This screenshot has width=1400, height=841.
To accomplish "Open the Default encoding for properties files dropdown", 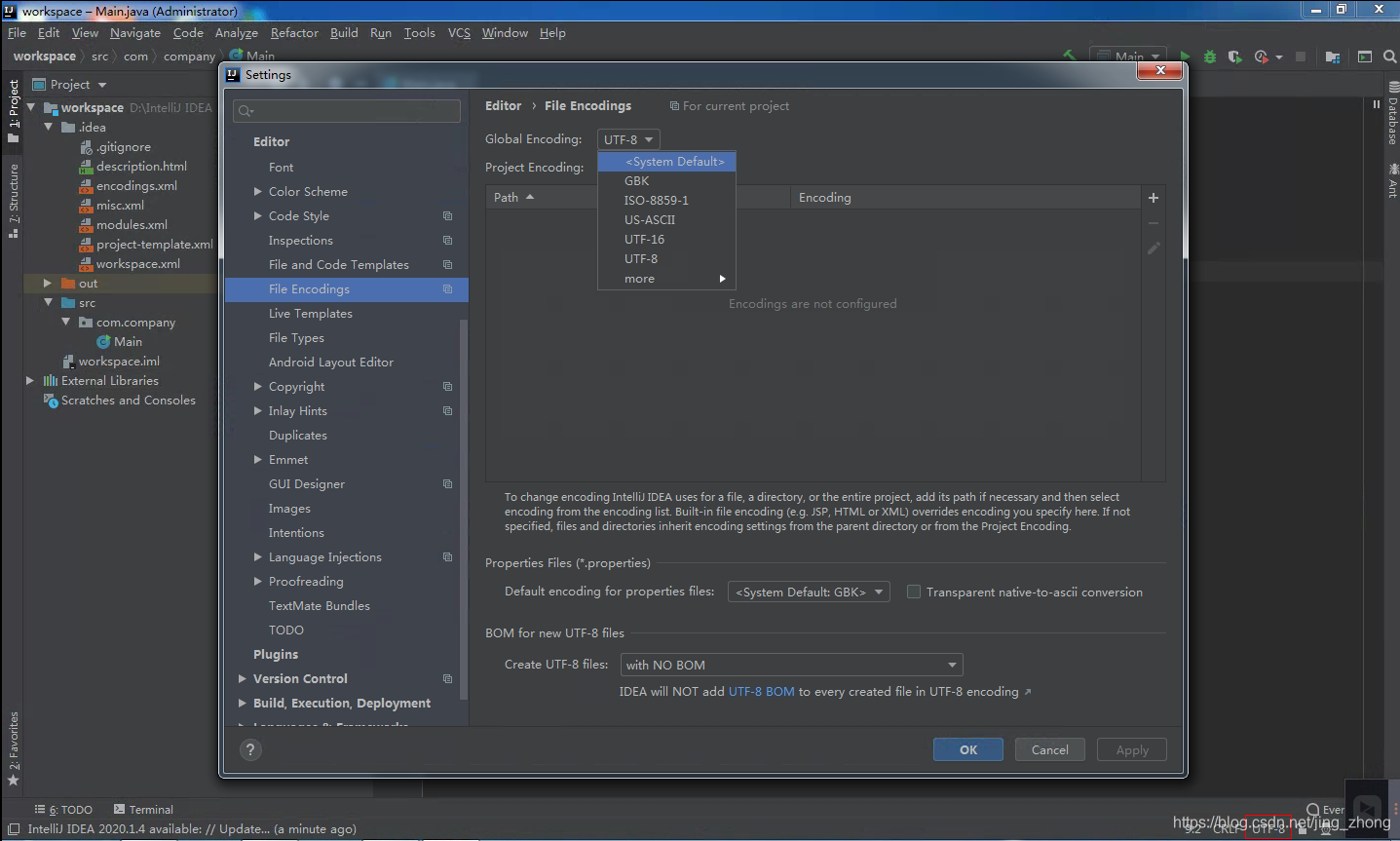I will click(x=809, y=592).
